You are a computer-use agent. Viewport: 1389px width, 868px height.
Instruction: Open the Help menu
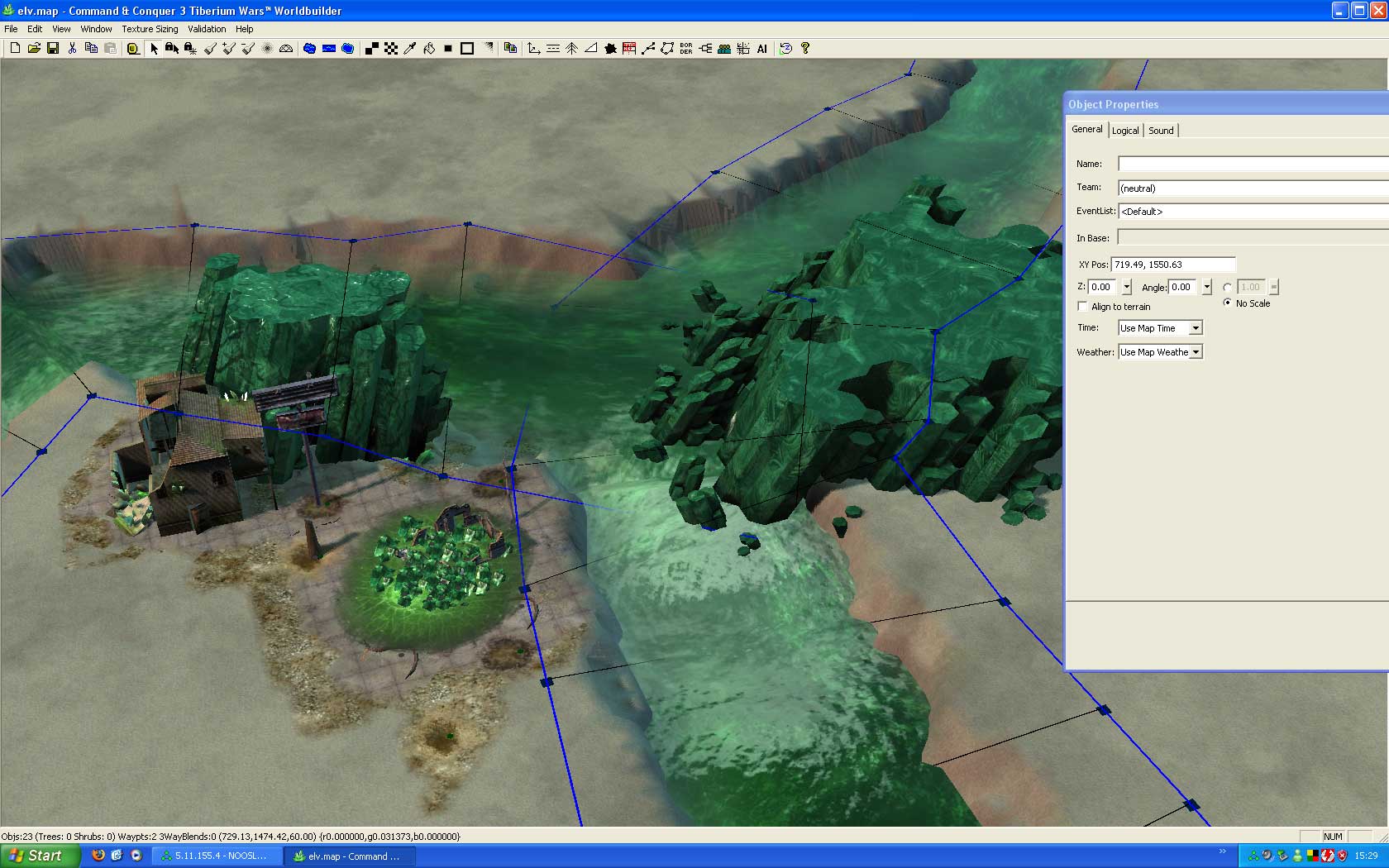pos(244,29)
